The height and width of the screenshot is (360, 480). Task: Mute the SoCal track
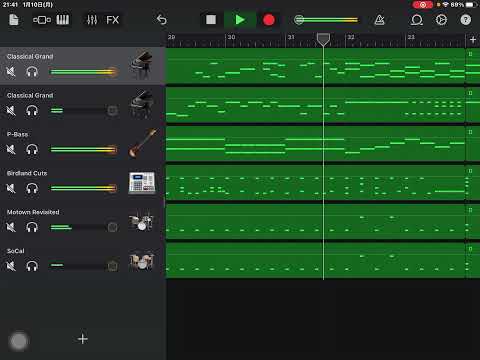(11, 266)
